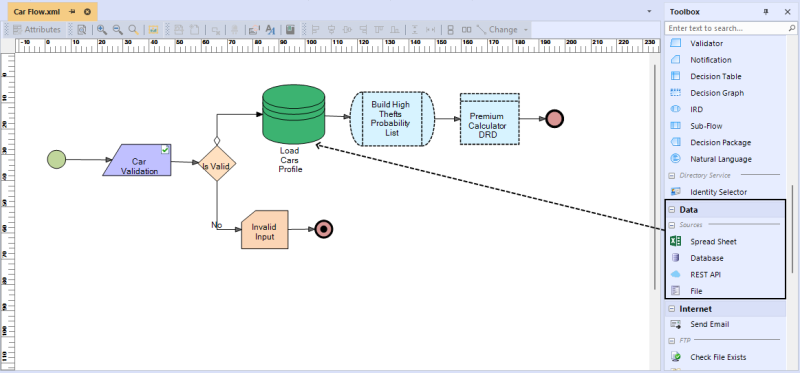Screen dimensions: 800x373
Task: Select Premium Calculator DRD node
Action: pyautogui.click(x=490, y=119)
